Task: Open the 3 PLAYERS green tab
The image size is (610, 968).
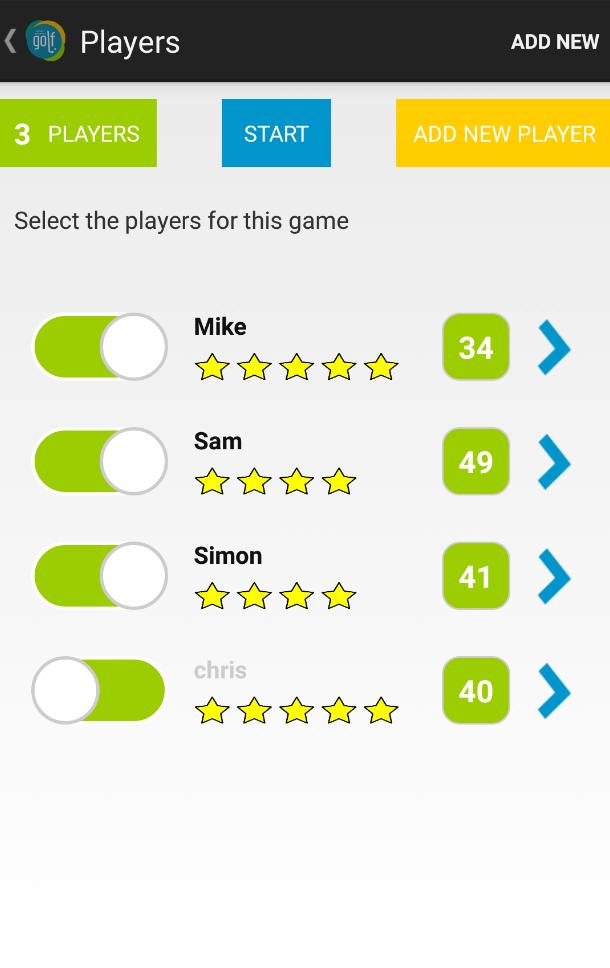Action: click(78, 133)
